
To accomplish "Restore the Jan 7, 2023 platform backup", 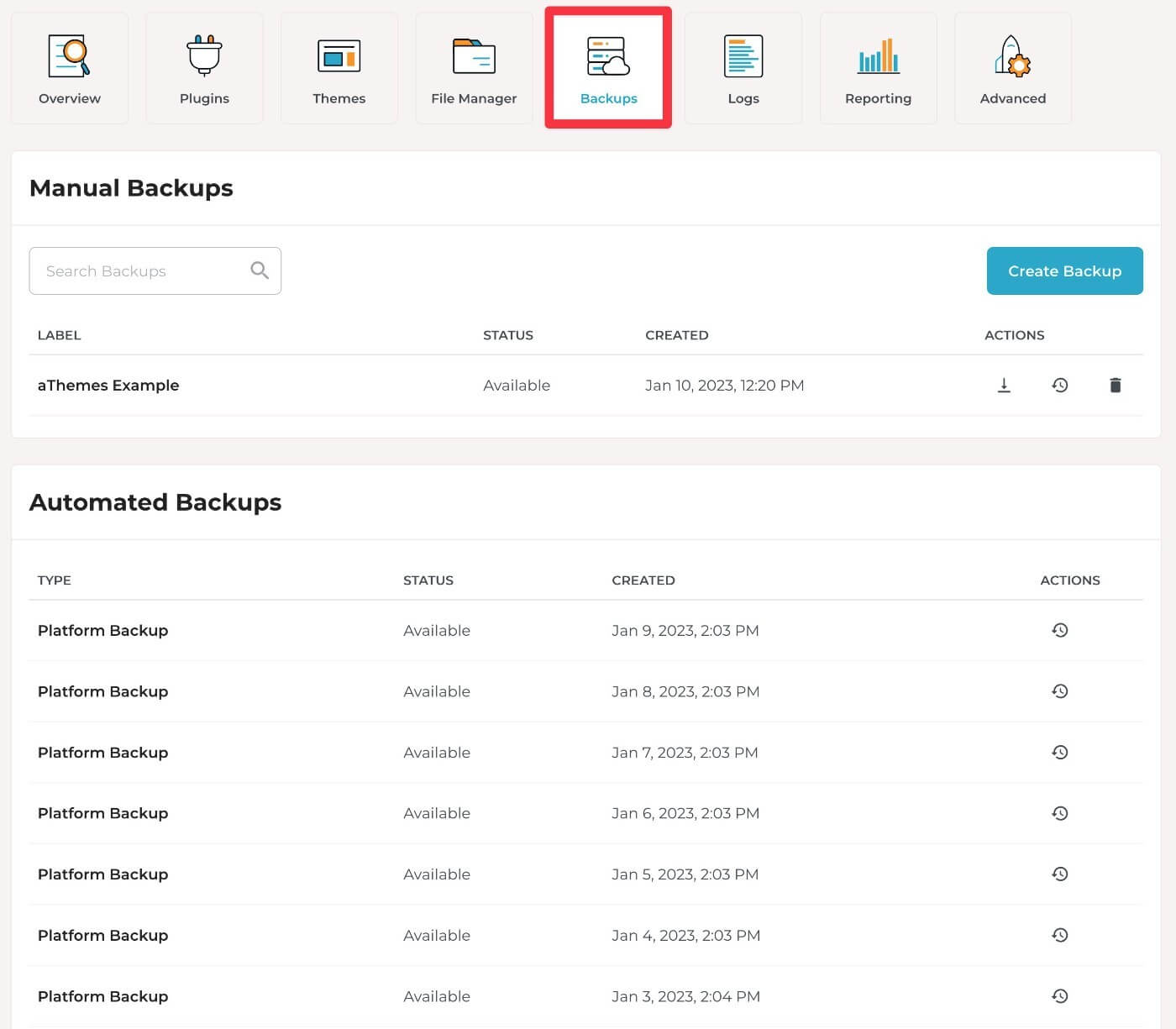I will click(1060, 752).
